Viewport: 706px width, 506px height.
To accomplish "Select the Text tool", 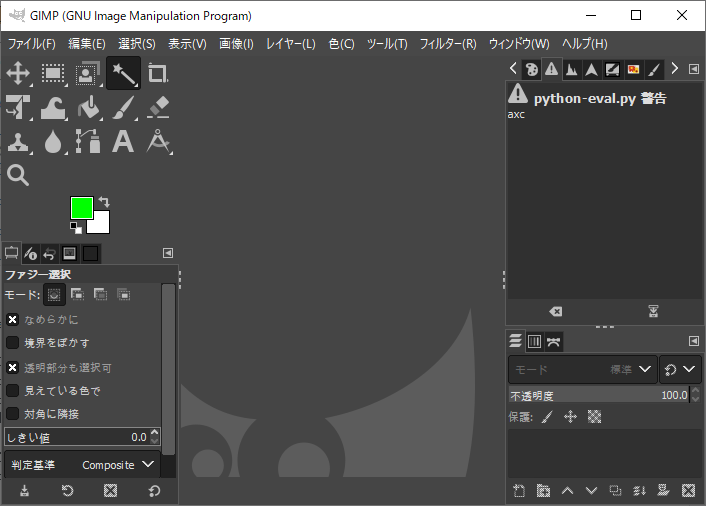I will click(123, 141).
